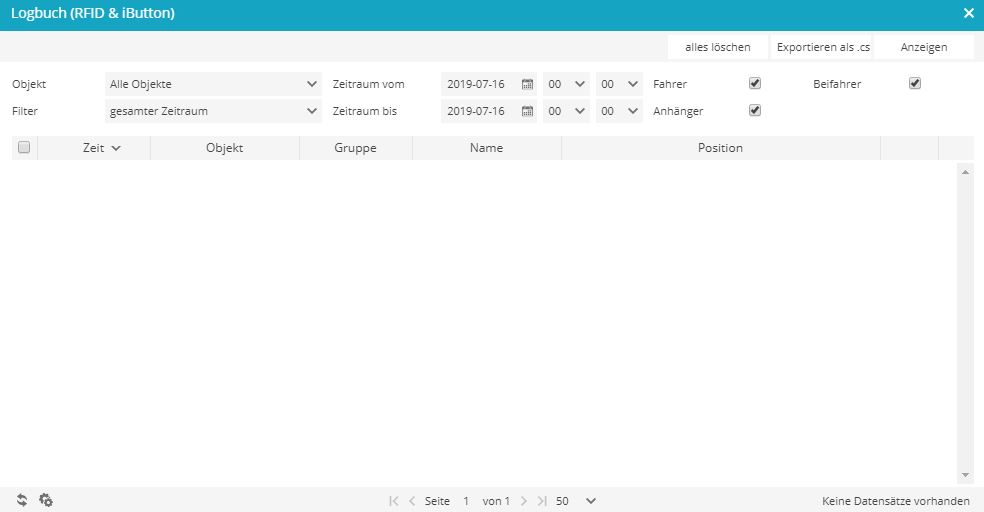Open minute dropdown for Zeitraum vom
The image size is (984, 512).
pyautogui.click(x=619, y=84)
